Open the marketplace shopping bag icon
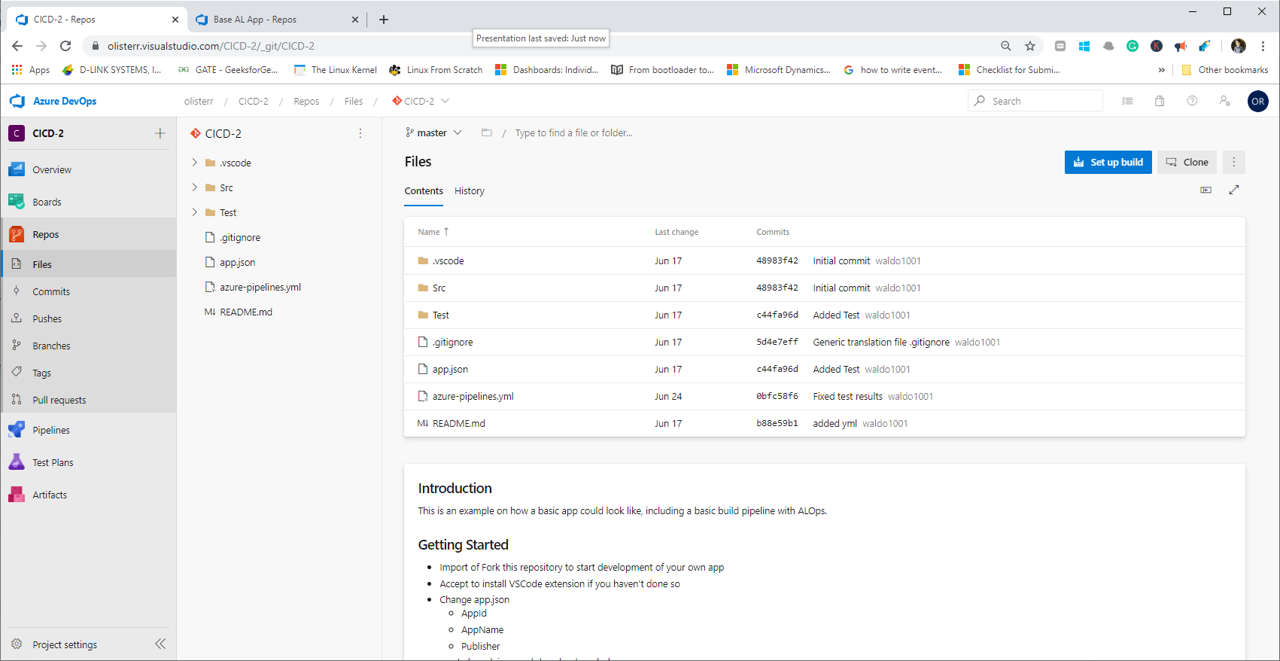The height and width of the screenshot is (661, 1280). pyautogui.click(x=1159, y=101)
